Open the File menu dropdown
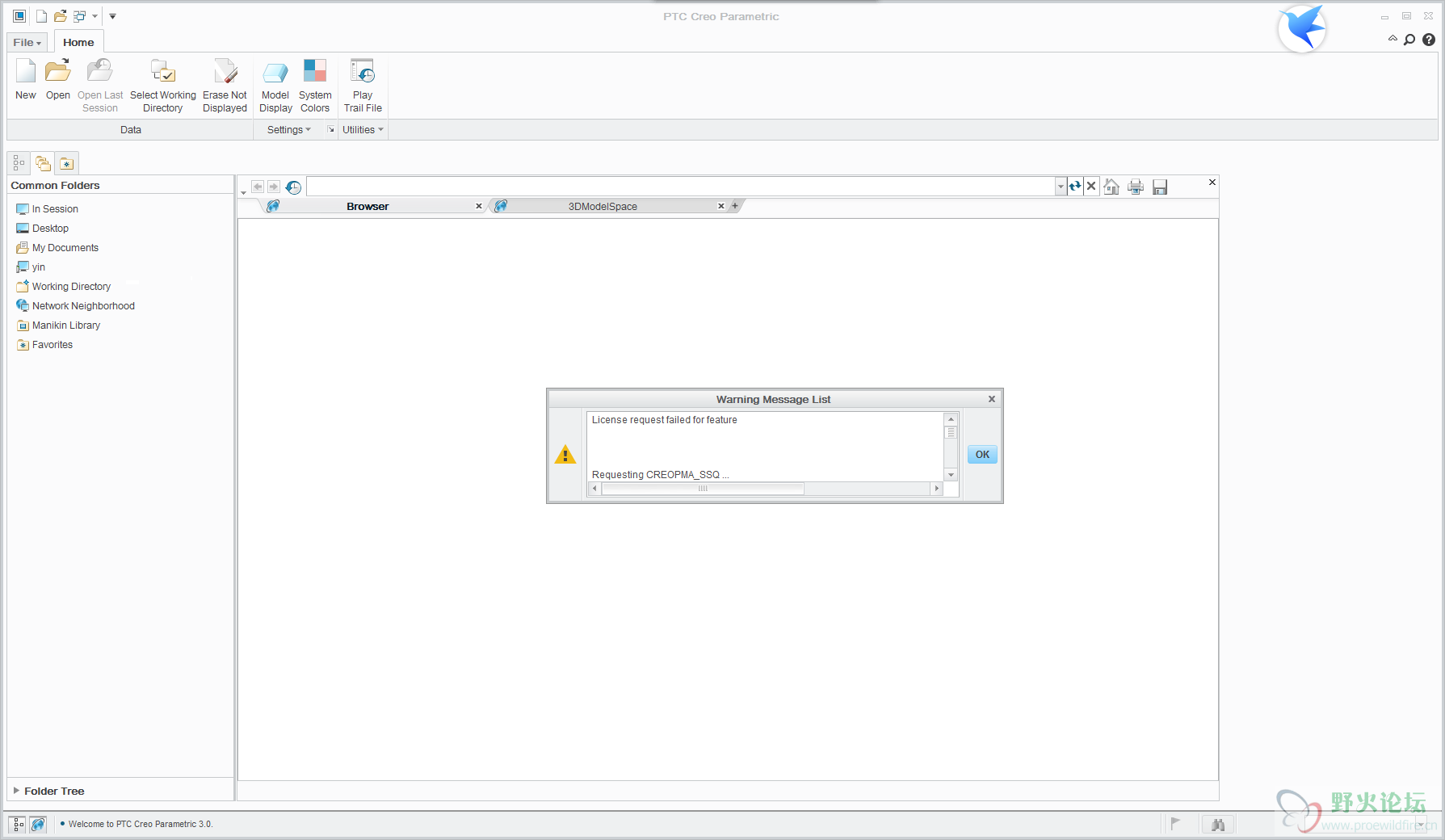This screenshot has width=1445, height=840. tap(27, 43)
